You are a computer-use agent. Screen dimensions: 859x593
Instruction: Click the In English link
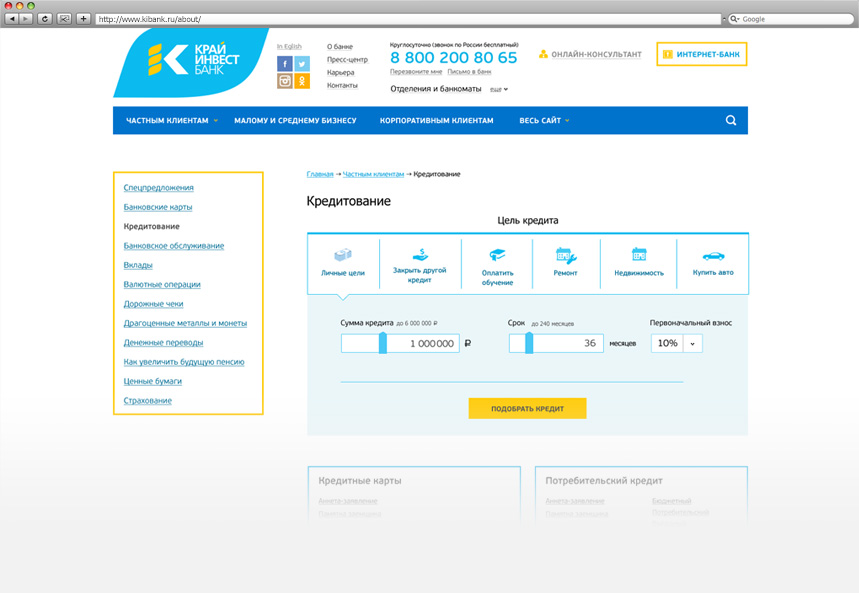(289, 47)
